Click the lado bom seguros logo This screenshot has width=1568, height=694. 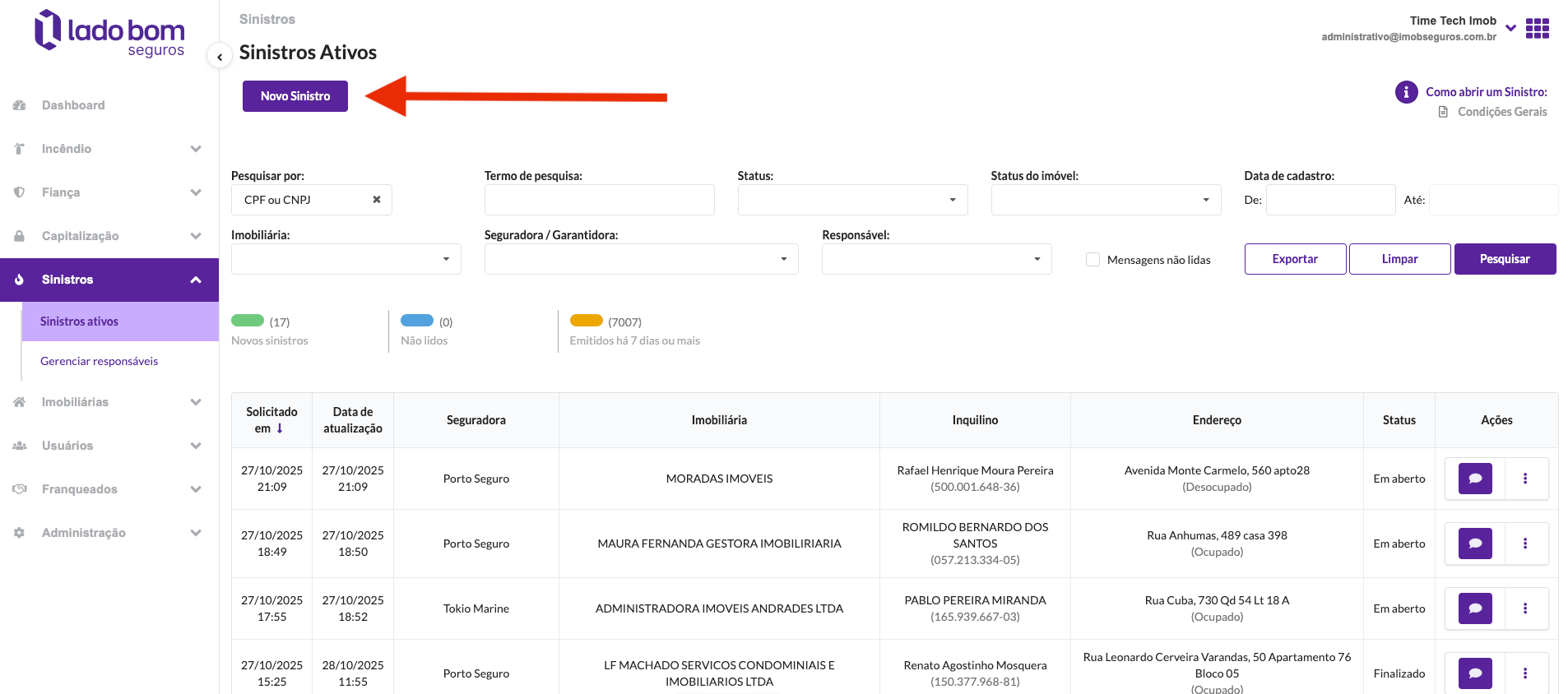click(x=109, y=33)
